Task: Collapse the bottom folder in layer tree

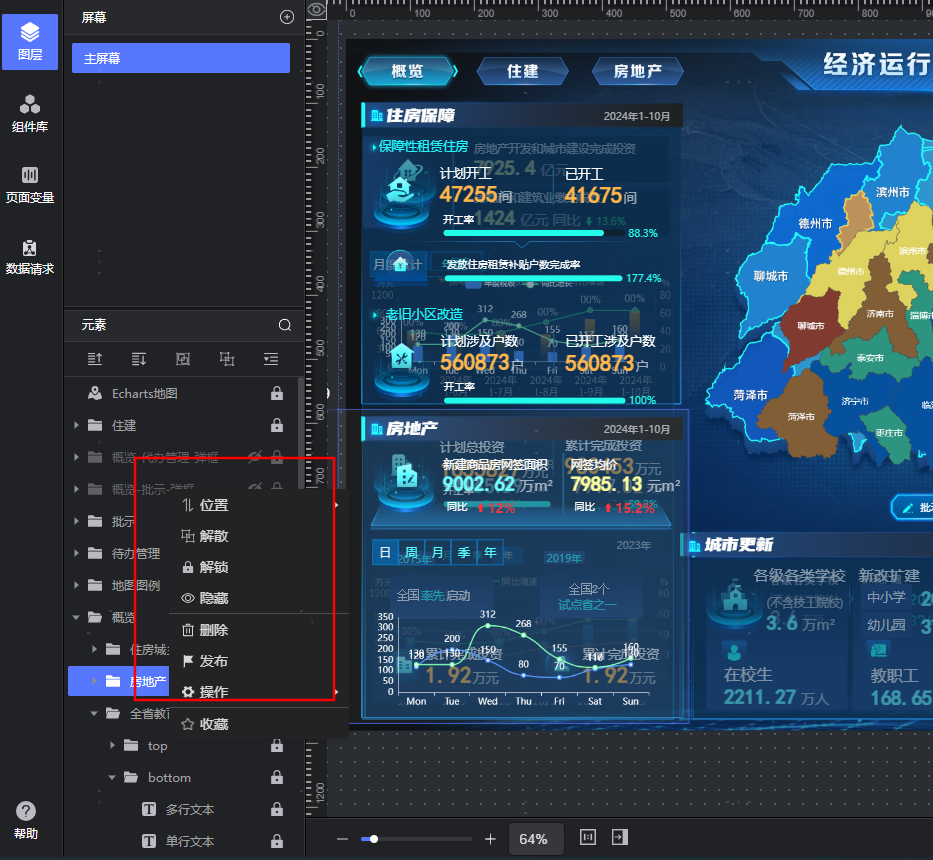Action: [111, 777]
